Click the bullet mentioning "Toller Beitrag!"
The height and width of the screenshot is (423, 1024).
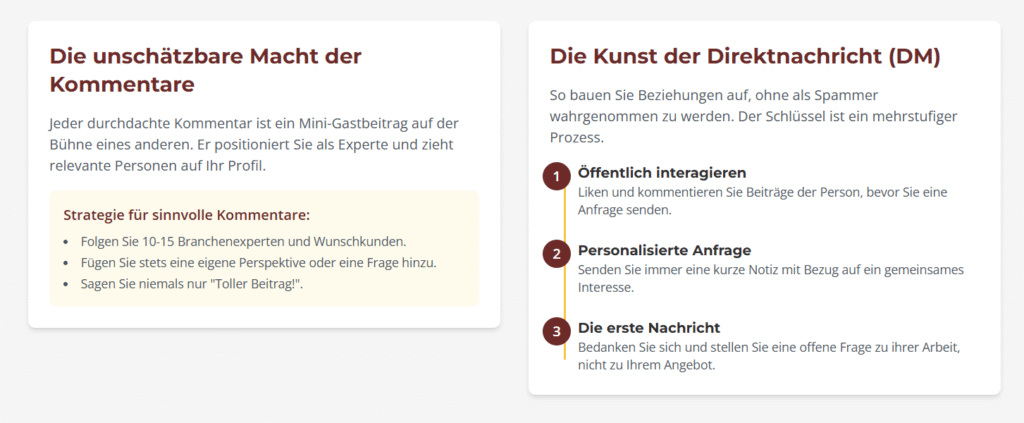(x=191, y=283)
